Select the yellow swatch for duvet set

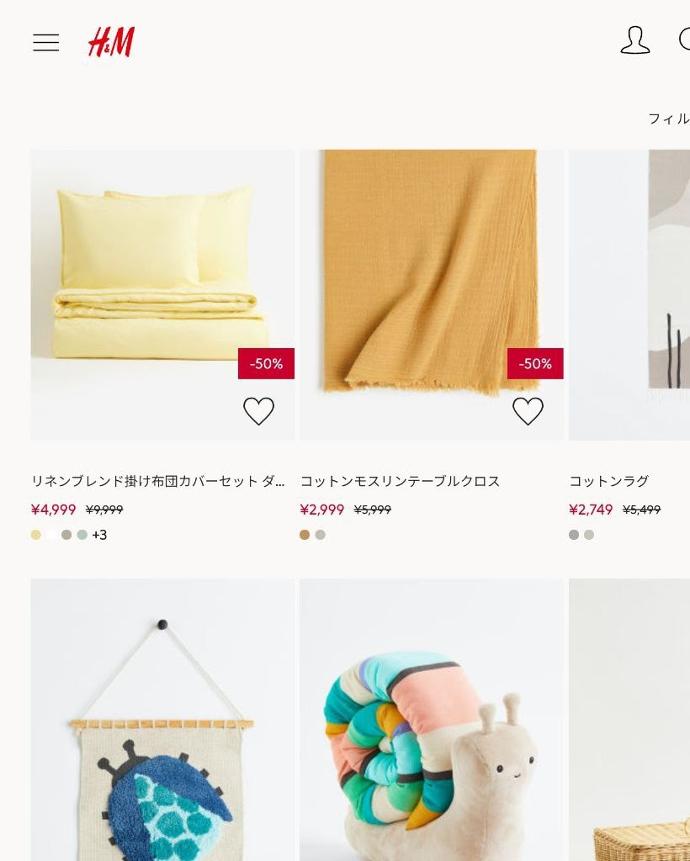tap(36, 535)
